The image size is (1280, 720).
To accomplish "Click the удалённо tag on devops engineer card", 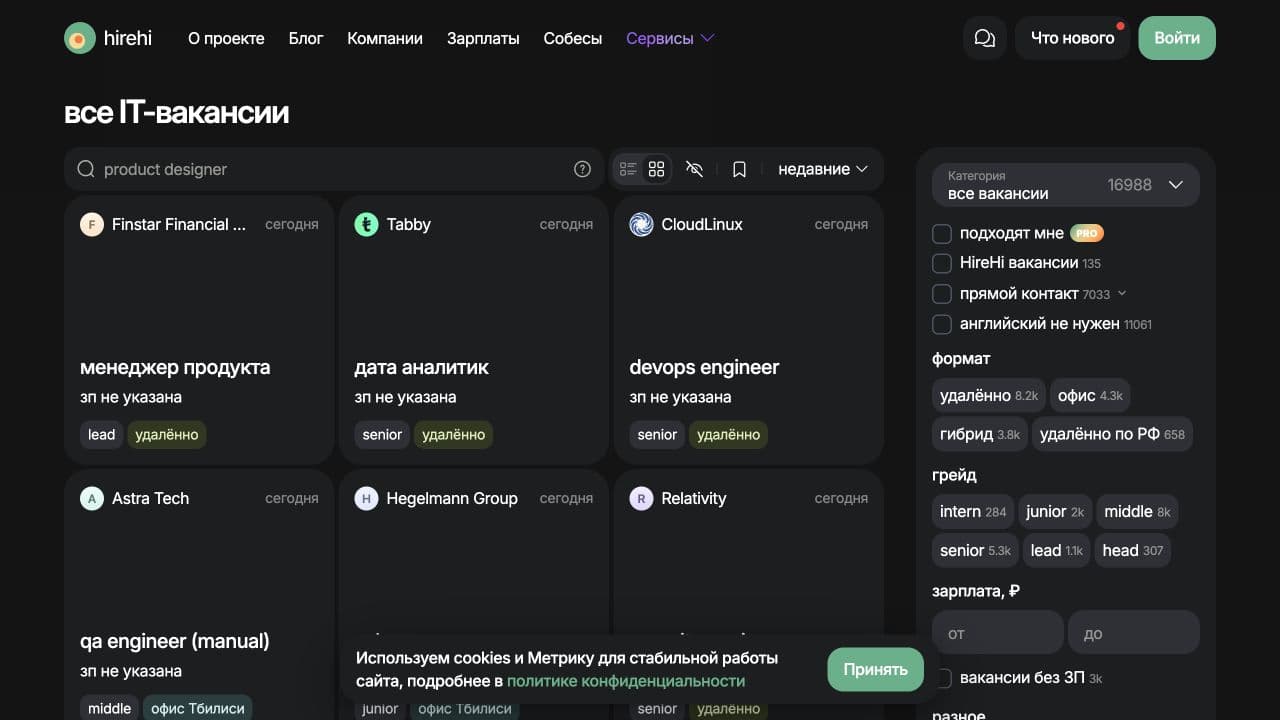I will (x=728, y=435).
